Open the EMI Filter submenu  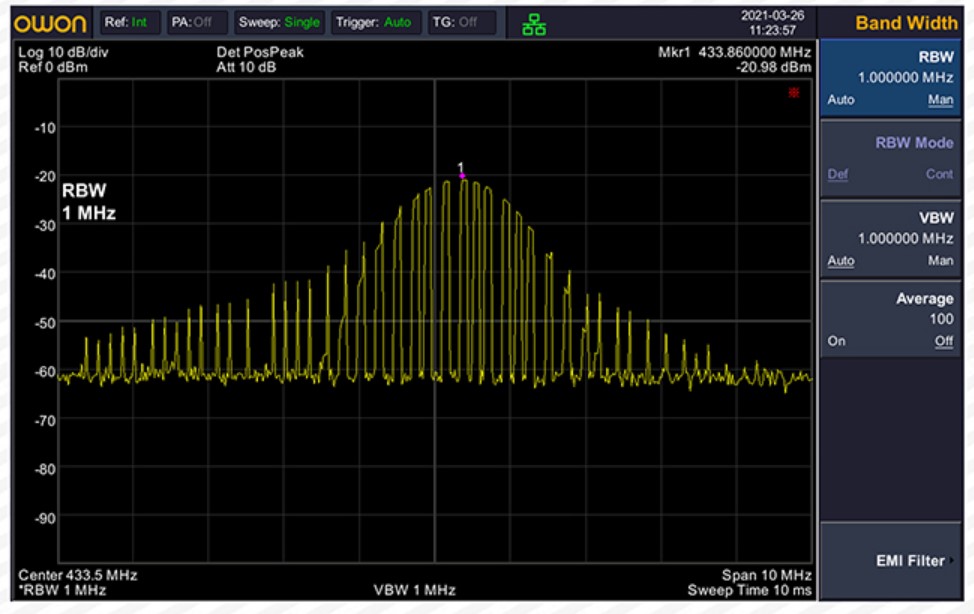(x=890, y=561)
